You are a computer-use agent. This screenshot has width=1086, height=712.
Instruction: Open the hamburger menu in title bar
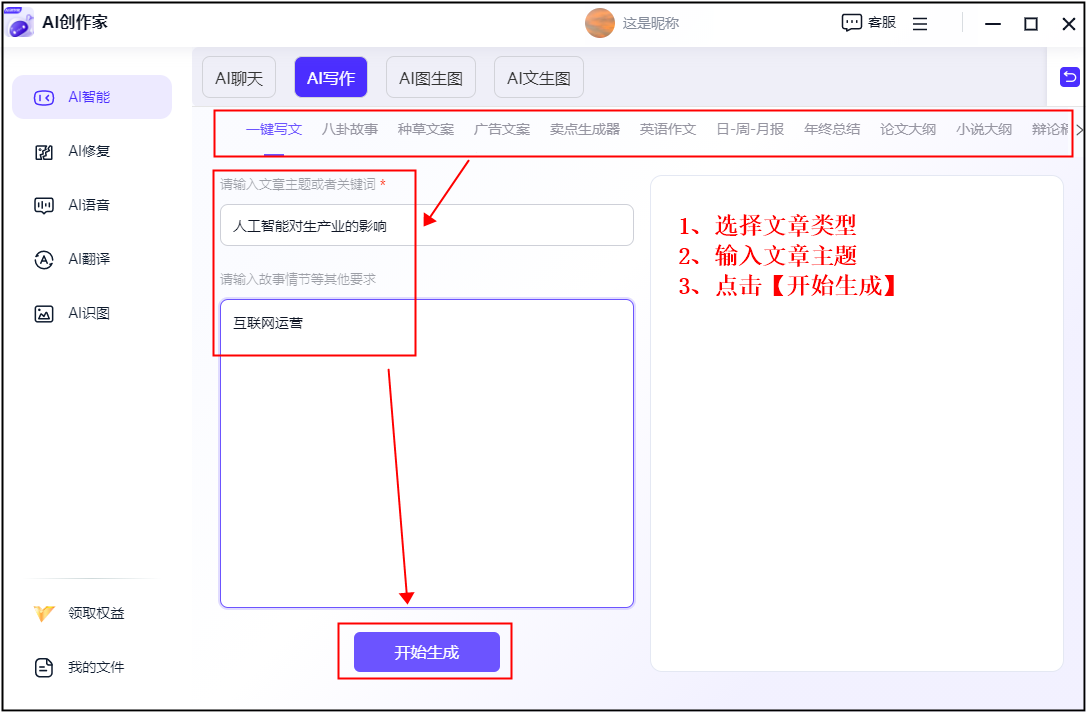(x=920, y=24)
